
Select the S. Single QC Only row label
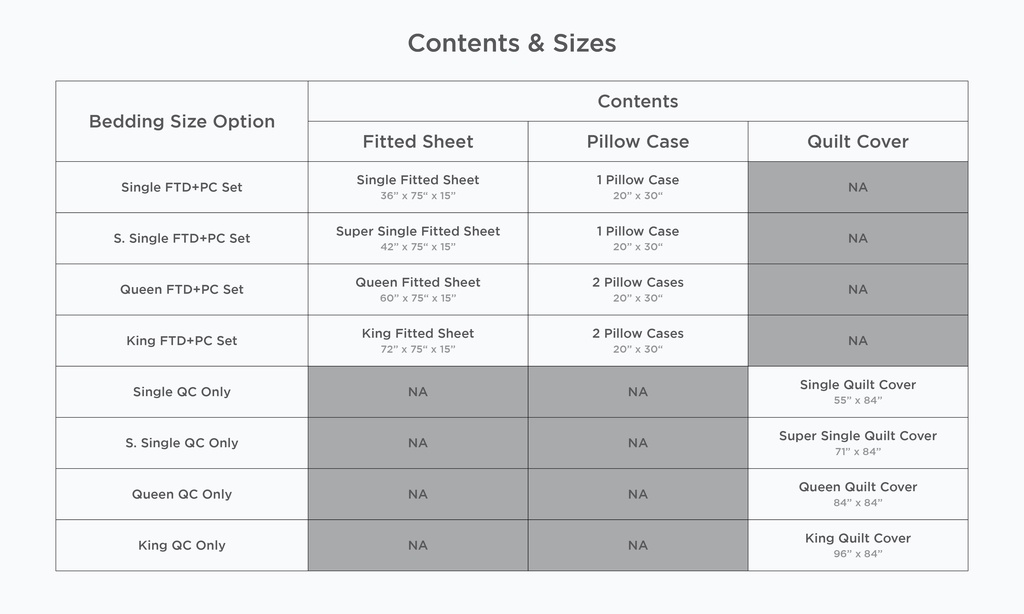pyautogui.click(x=182, y=443)
